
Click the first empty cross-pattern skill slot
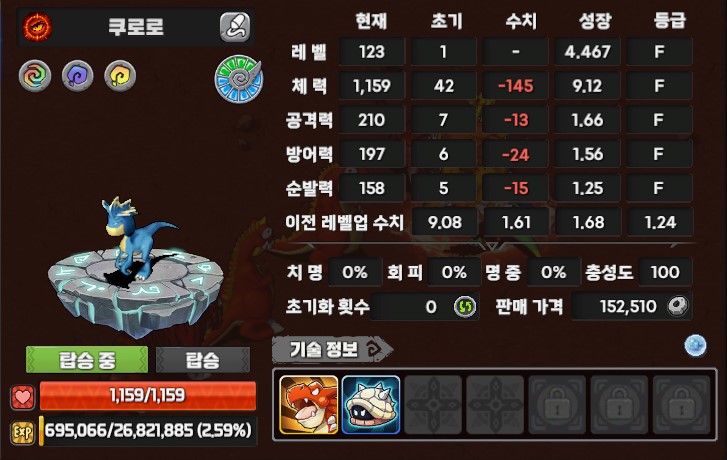pos(433,405)
